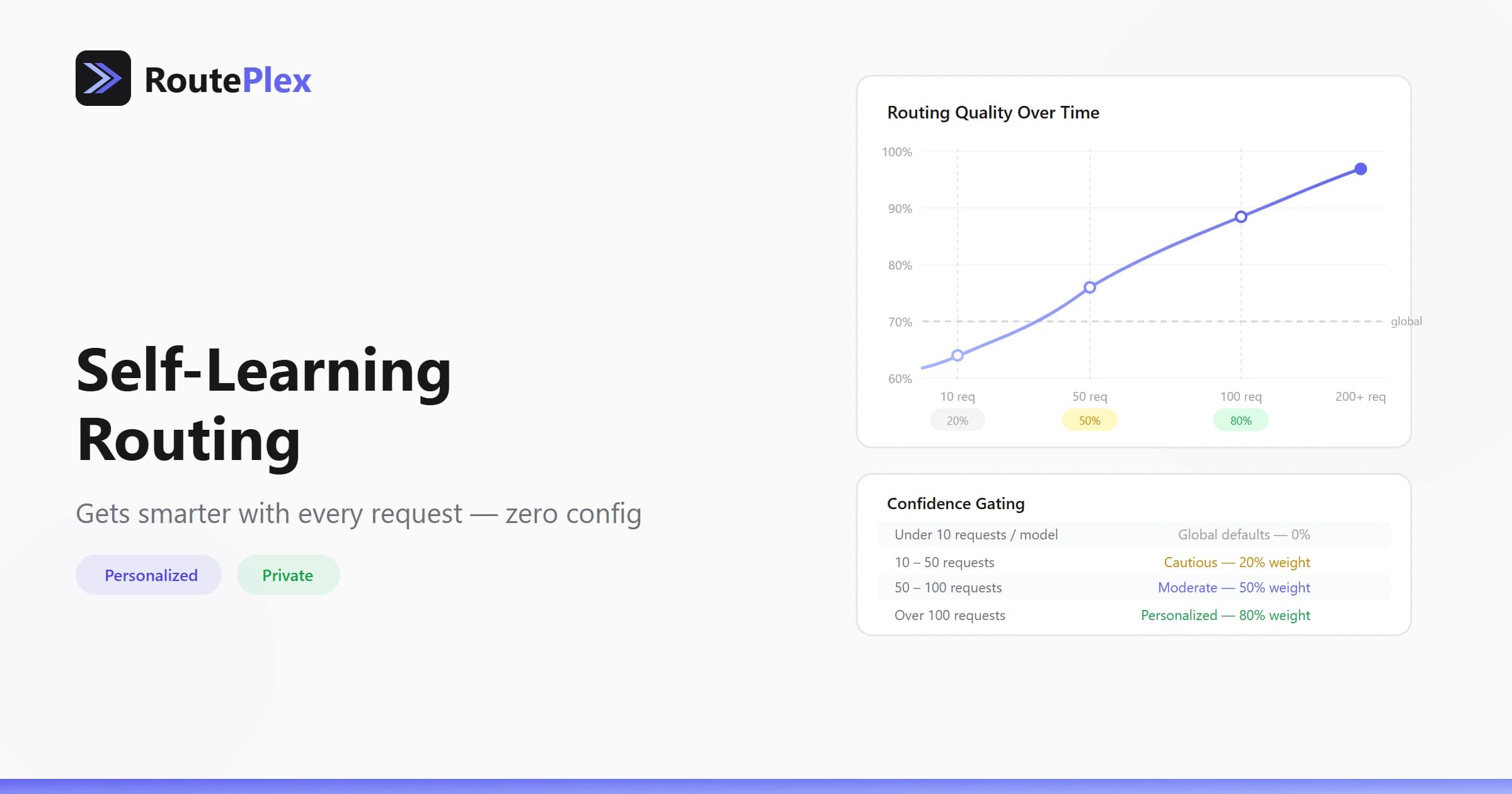Open the Confidence Gating section

pyautogui.click(x=956, y=503)
